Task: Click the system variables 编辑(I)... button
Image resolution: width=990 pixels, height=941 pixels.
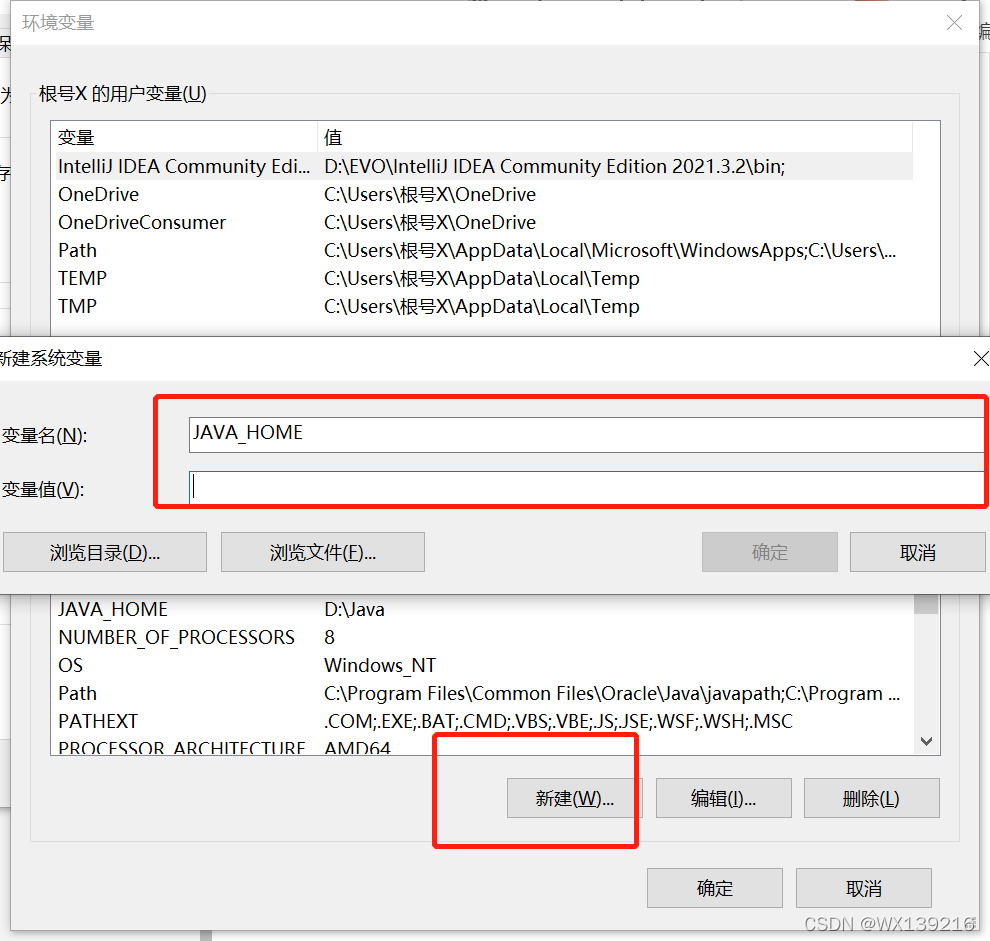Action: point(724,798)
